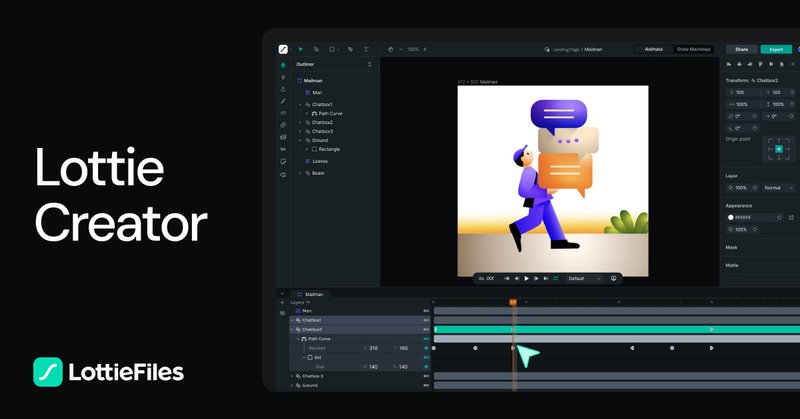Click the fourth alignment icon in properties panel

click(760, 64)
